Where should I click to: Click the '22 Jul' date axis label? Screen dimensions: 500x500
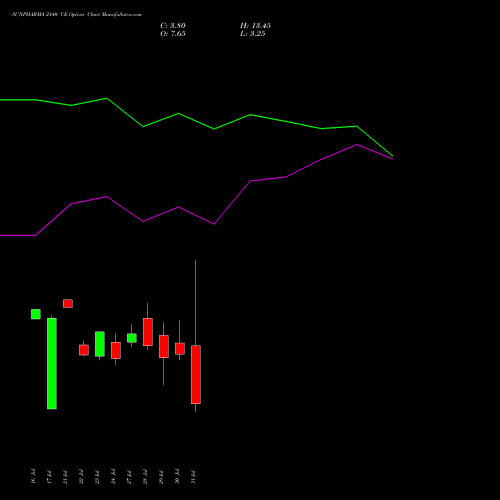coord(81,477)
